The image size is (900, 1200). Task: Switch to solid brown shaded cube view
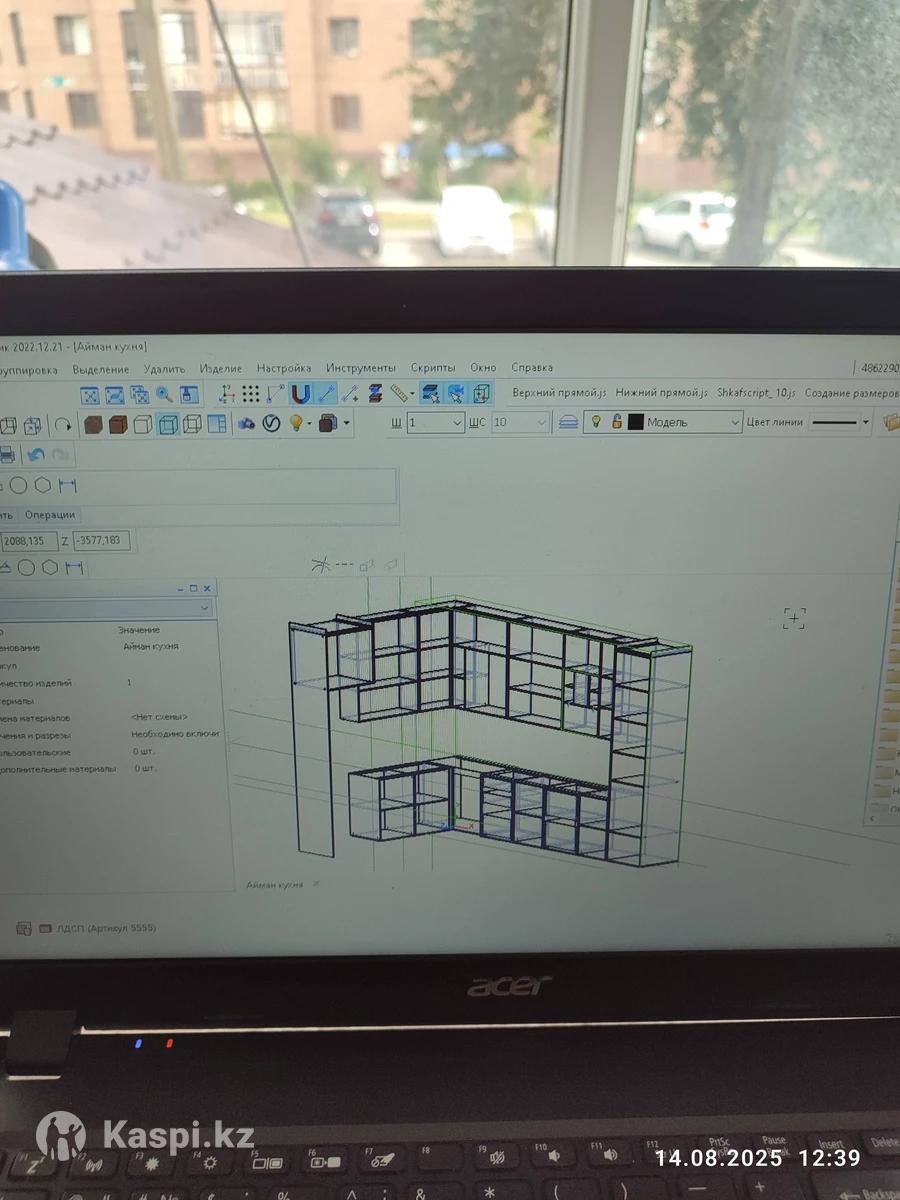coord(93,424)
